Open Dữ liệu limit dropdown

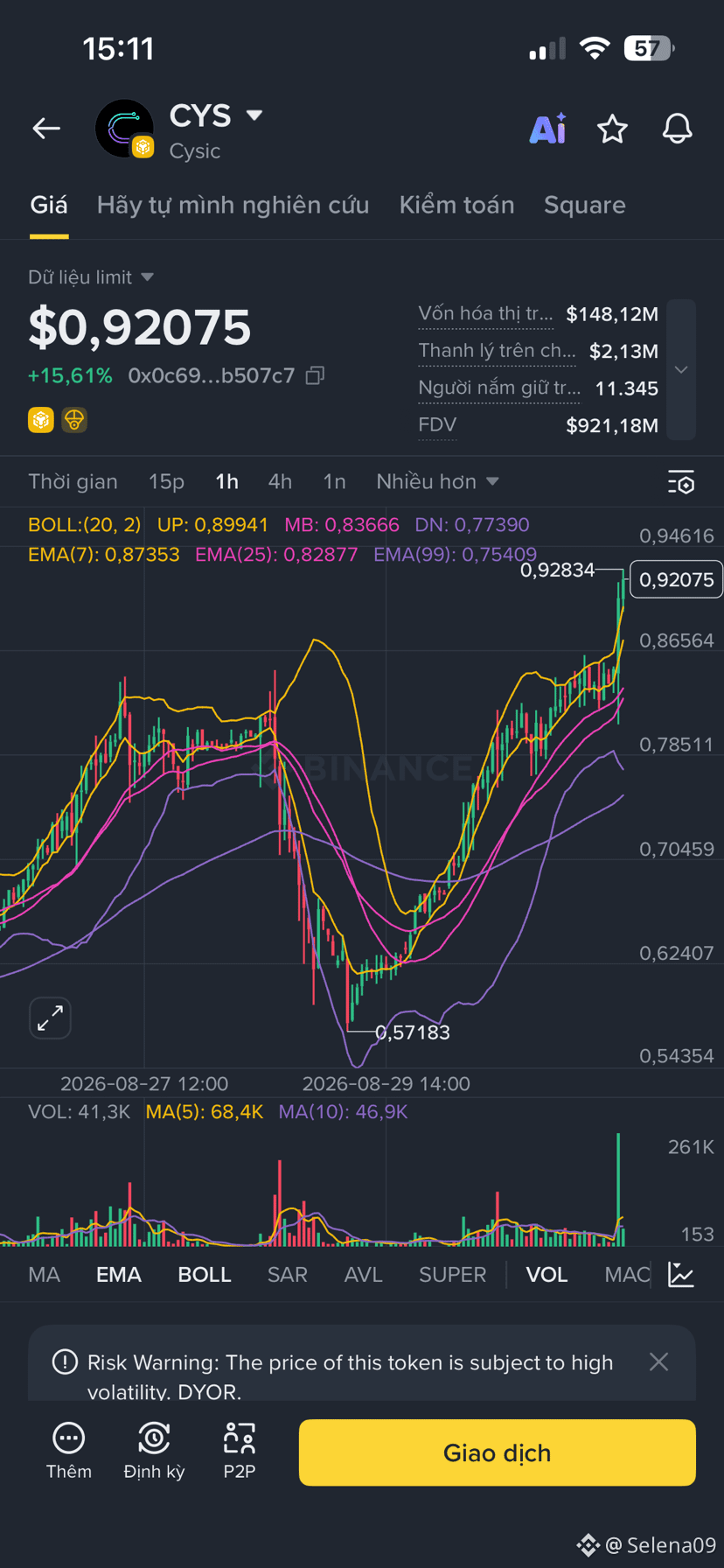(x=91, y=277)
